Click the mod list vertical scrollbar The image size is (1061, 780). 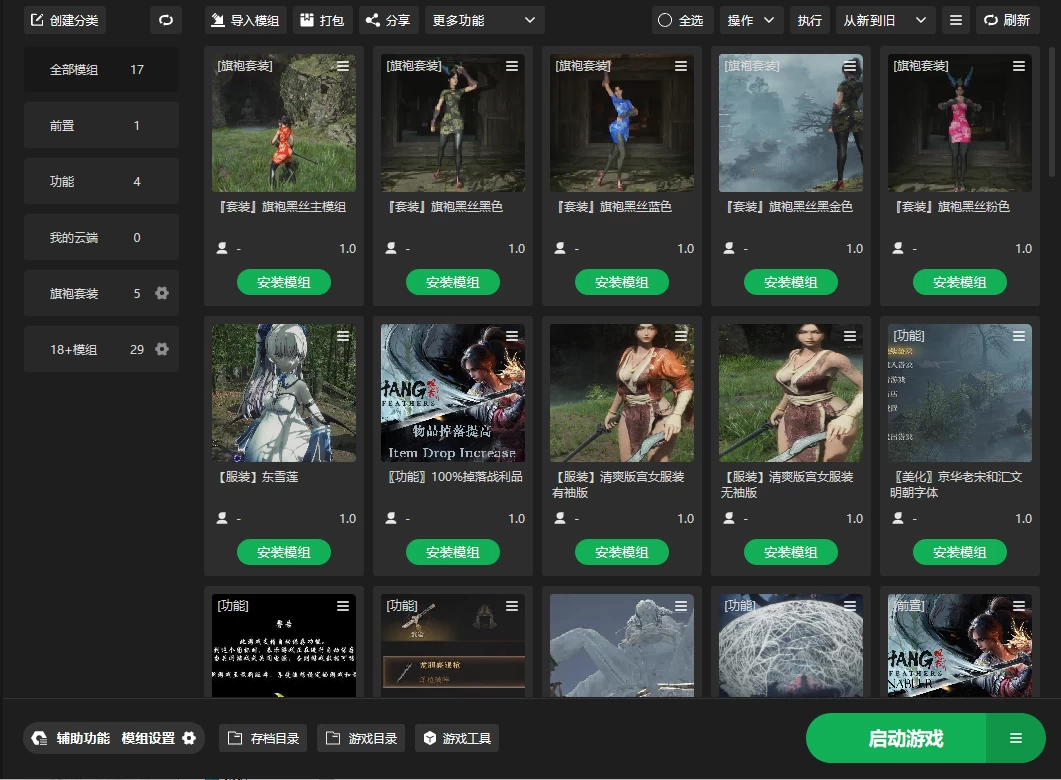pyautogui.click(x=1052, y=100)
